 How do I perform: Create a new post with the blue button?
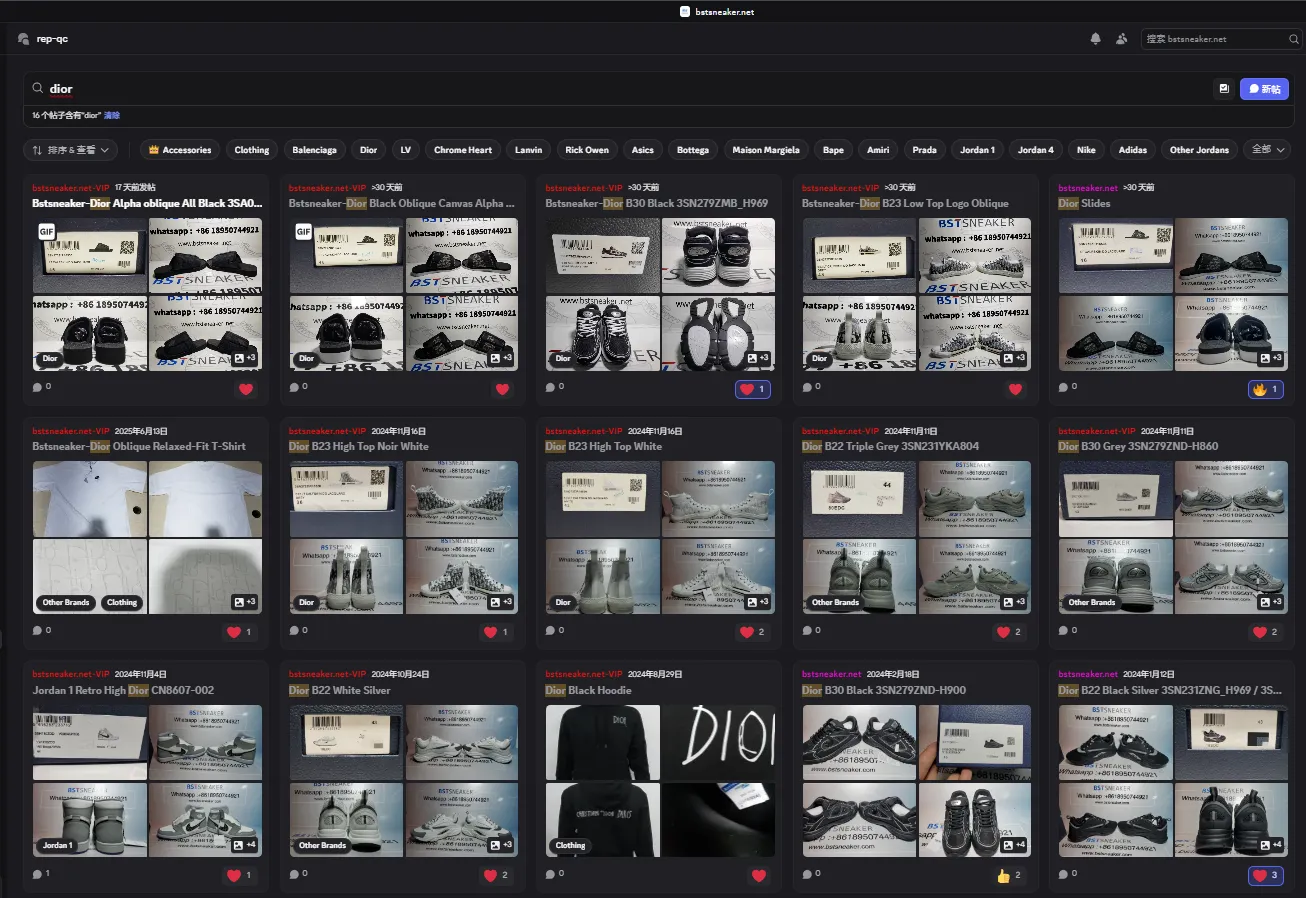tap(1264, 89)
